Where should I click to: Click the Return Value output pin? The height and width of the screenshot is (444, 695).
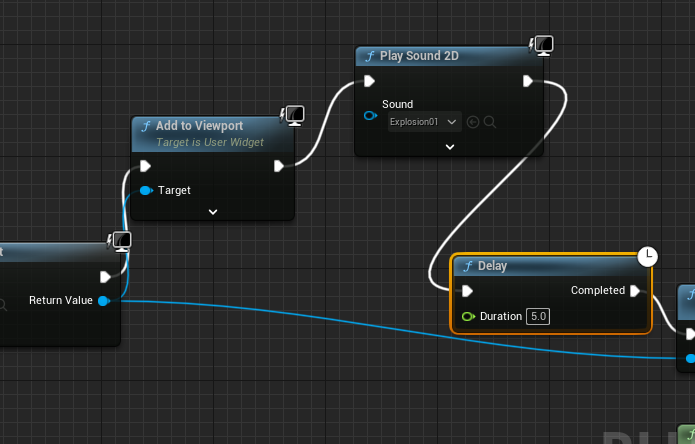click(103, 300)
